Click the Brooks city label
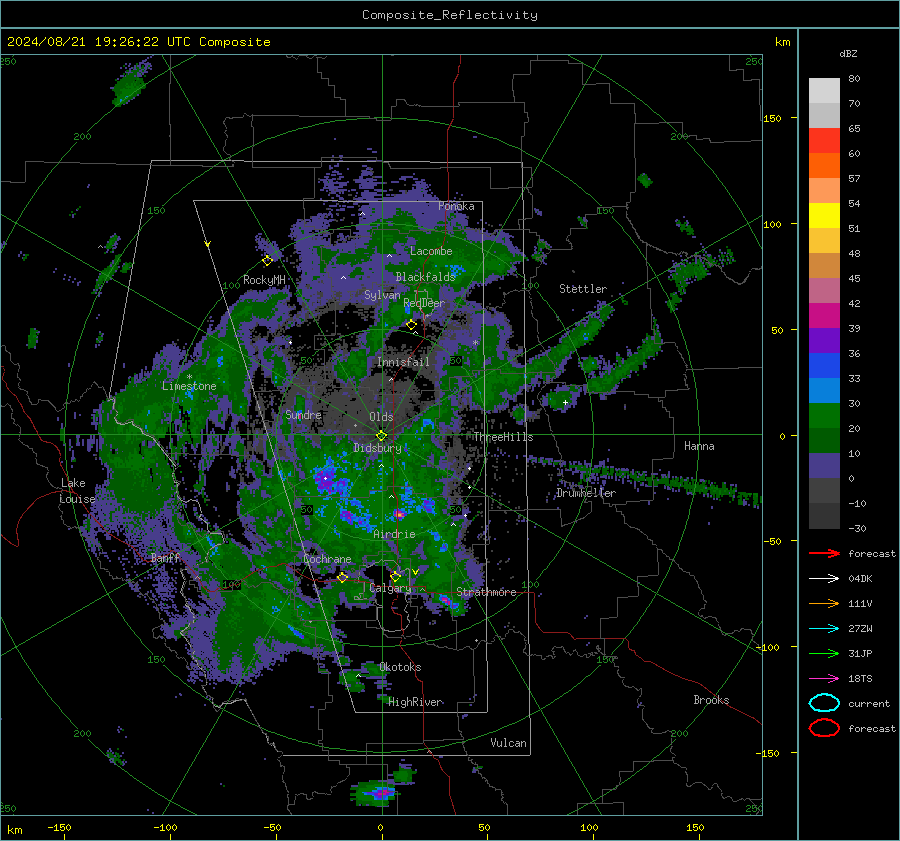Viewport: 900px width, 841px height. [711, 700]
